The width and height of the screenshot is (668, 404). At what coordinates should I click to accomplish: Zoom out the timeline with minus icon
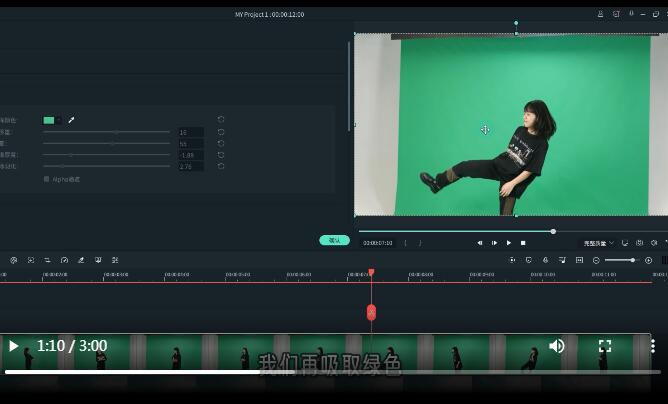click(x=596, y=260)
